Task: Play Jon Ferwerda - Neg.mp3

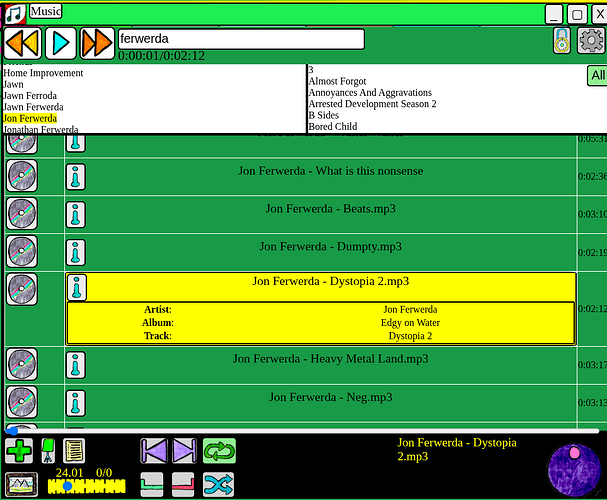Action: pyautogui.click(x=330, y=397)
